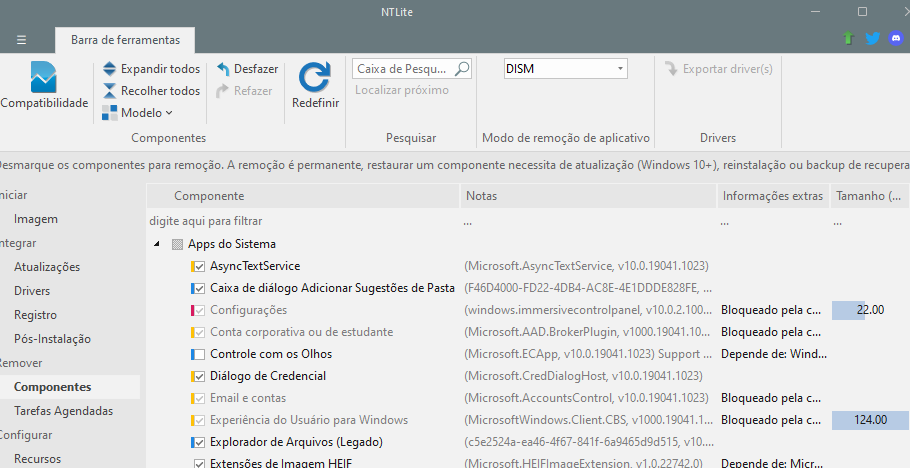Image resolution: width=910 pixels, height=468 pixels.
Task: Open Imagem in the sidebar
Action: click(x=36, y=219)
